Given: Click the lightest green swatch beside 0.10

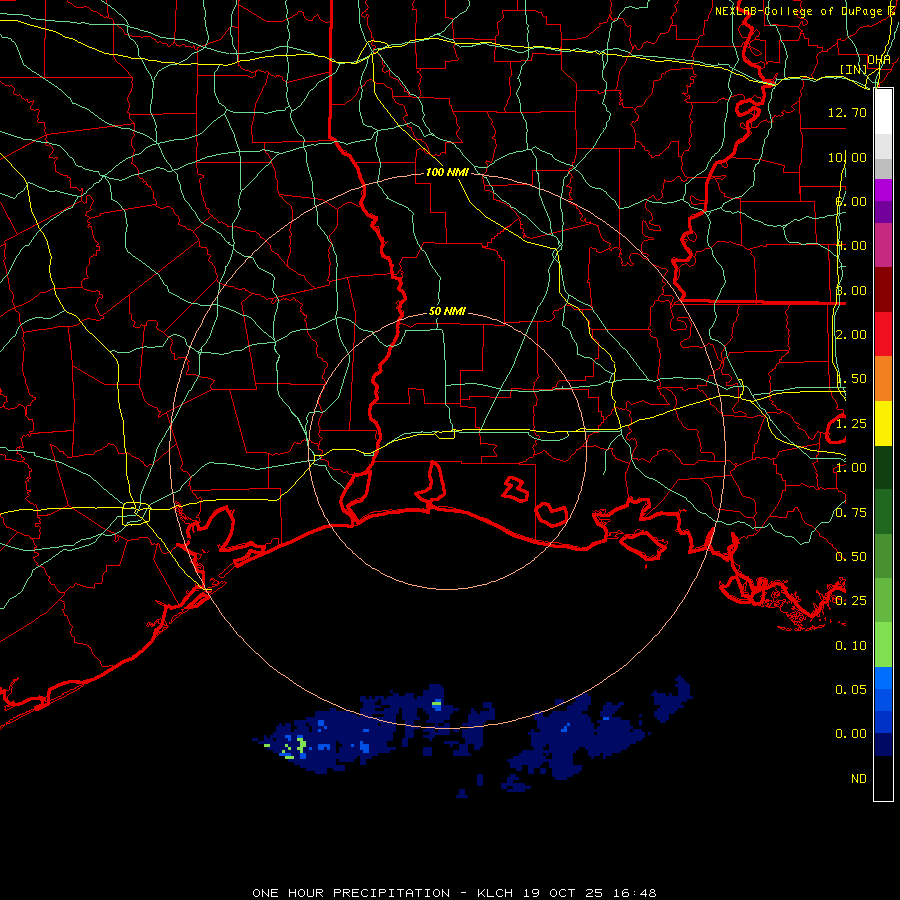Looking at the screenshot, I should (883, 645).
